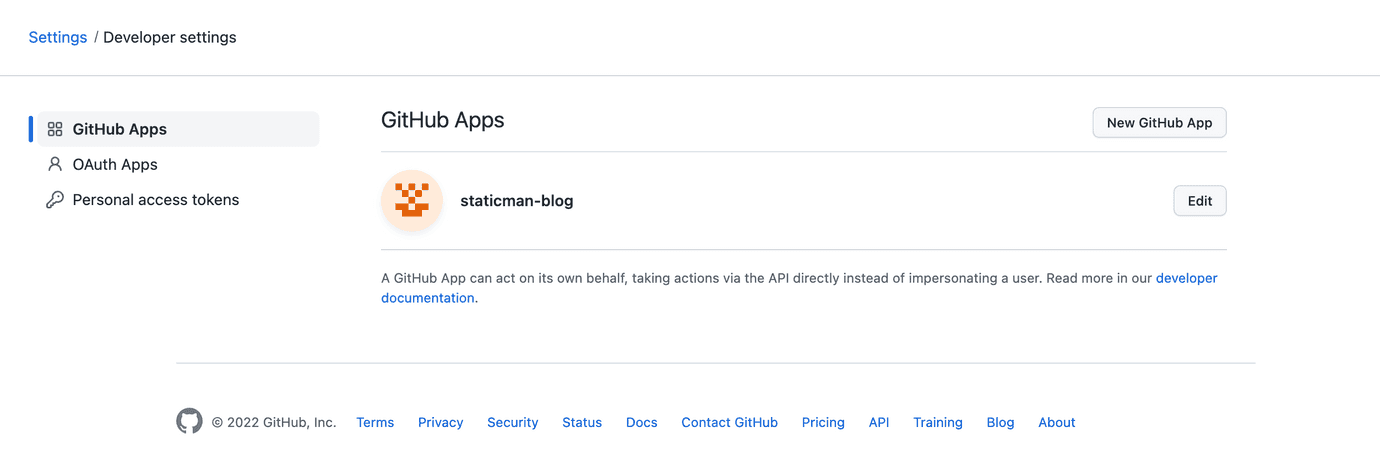Follow the developer documentation link
The width and height of the screenshot is (1380, 463).
click(x=1186, y=278)
